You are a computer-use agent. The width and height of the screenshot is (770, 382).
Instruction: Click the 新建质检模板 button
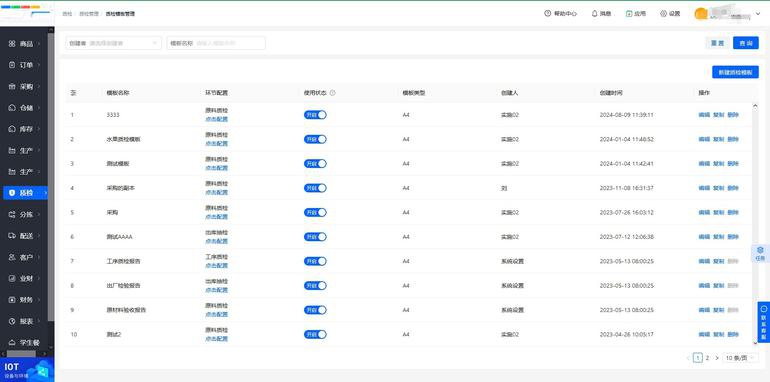tap(735, 72)
